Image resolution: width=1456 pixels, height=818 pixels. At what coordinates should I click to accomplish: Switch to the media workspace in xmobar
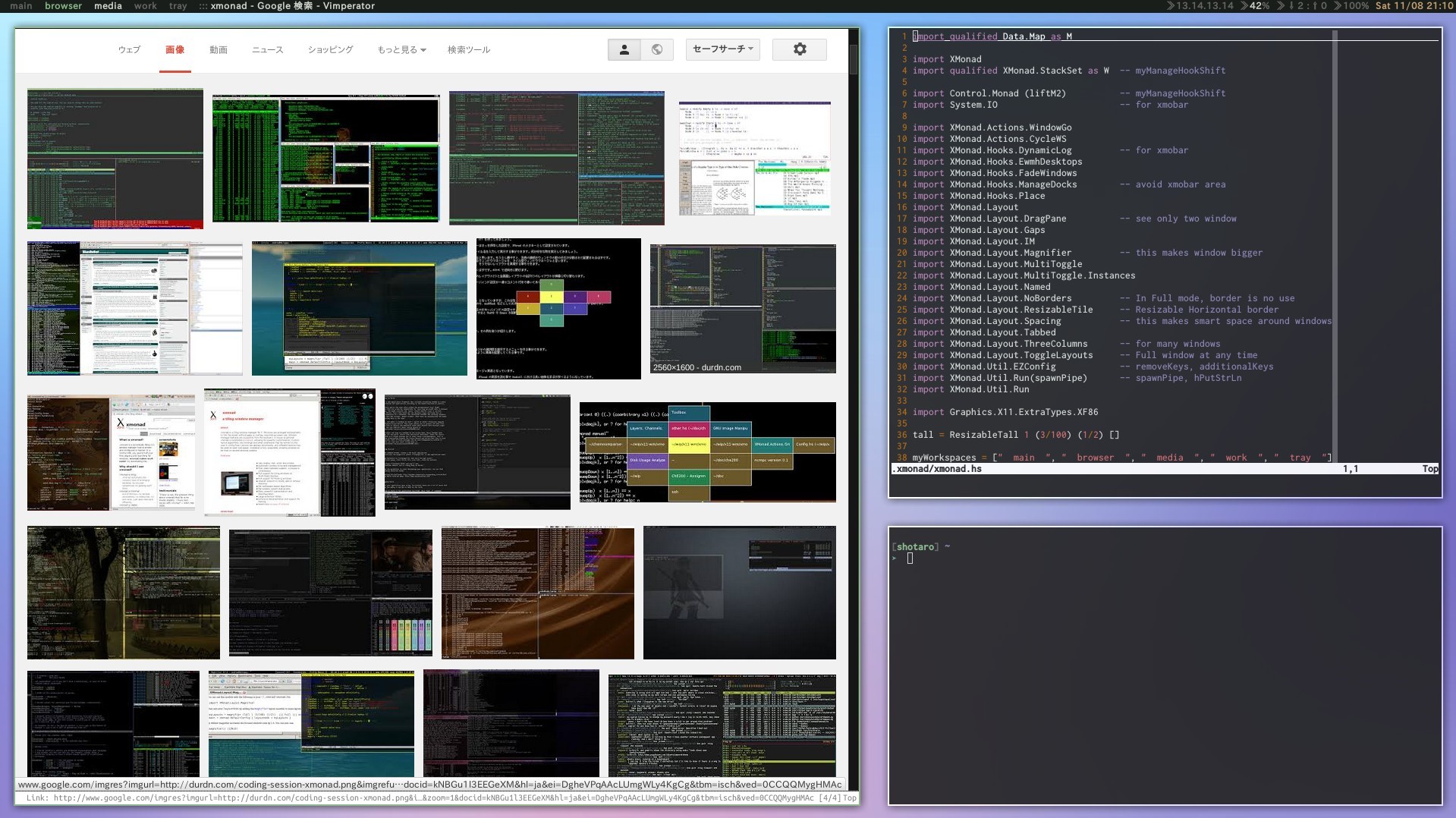[107, 5]
